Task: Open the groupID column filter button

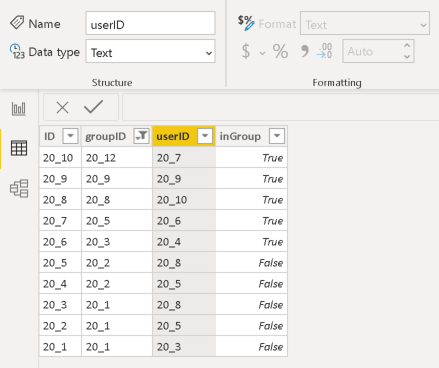Action: click(x=141, y=136)
